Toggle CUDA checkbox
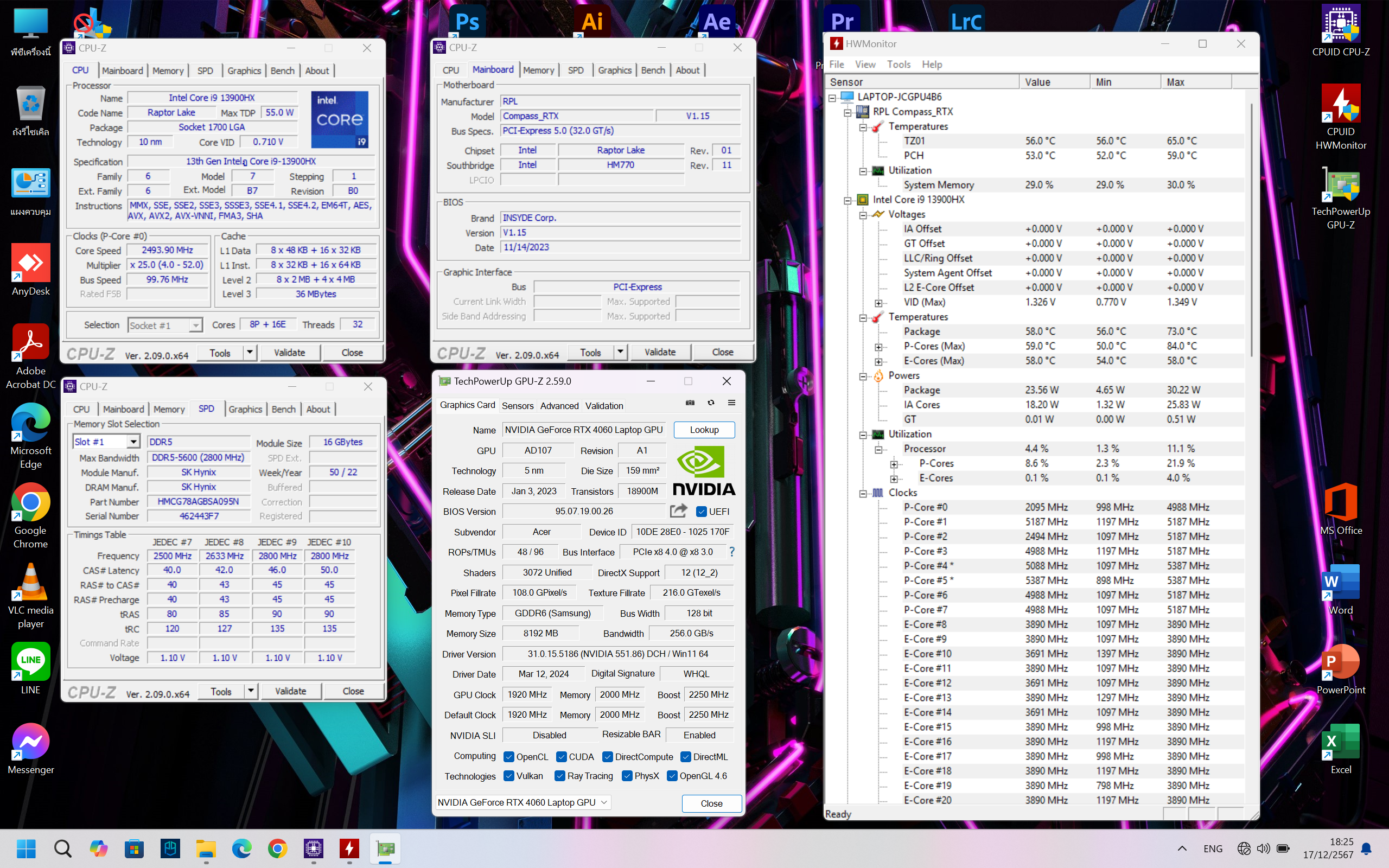Screen dimensions: 1389x868 pos(562,757)
